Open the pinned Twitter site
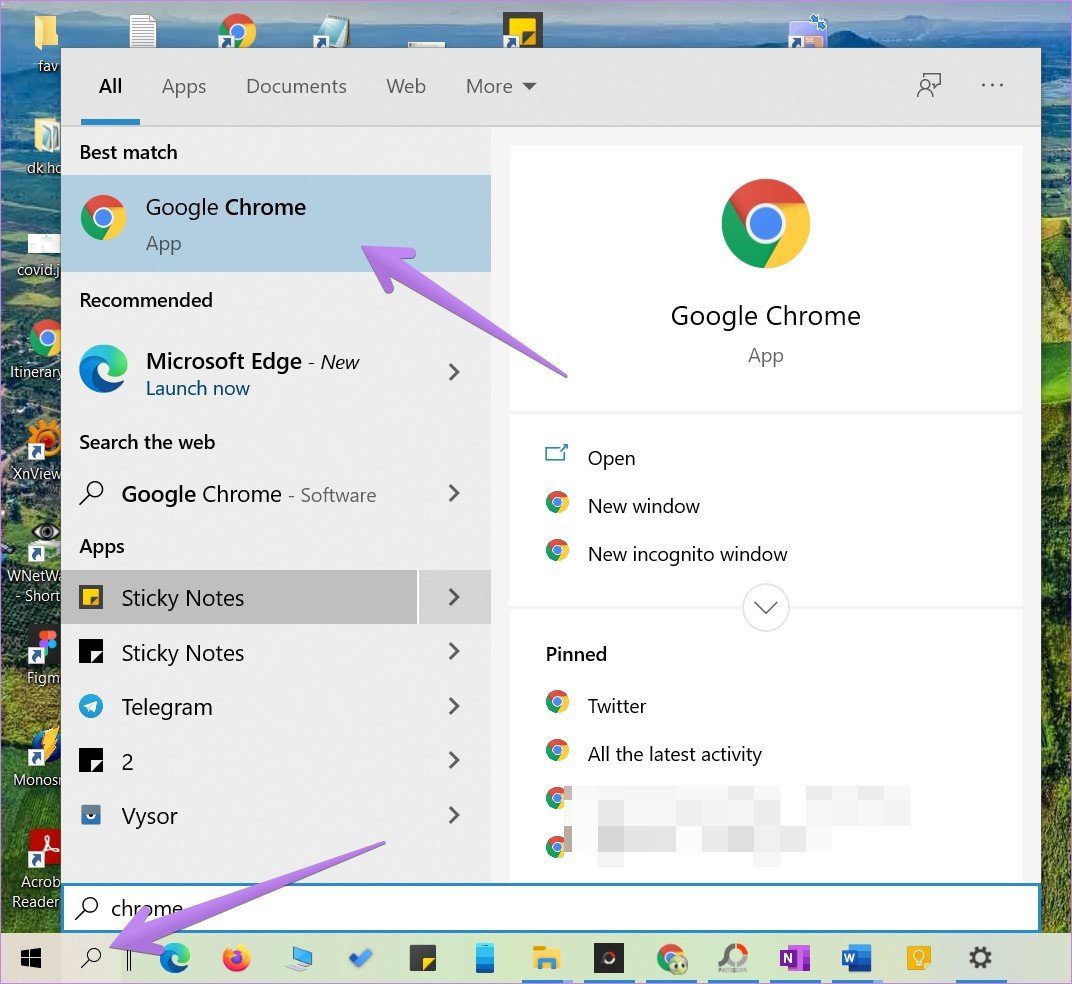This screenshot has height=984, width=1072. (616, 706)
